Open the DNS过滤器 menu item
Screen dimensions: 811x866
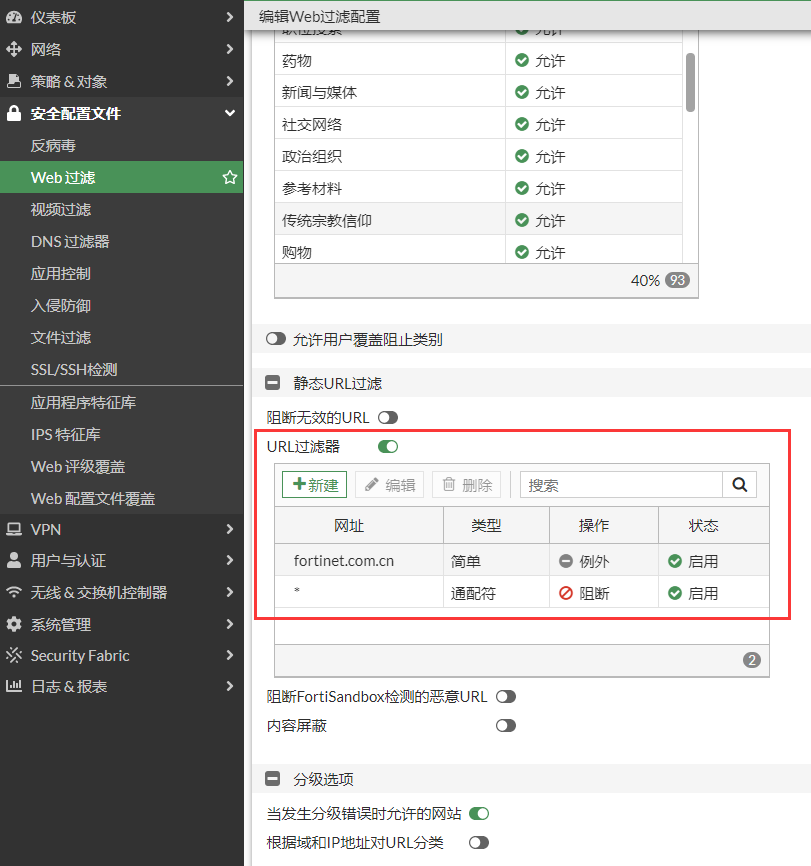coord(70,242)
